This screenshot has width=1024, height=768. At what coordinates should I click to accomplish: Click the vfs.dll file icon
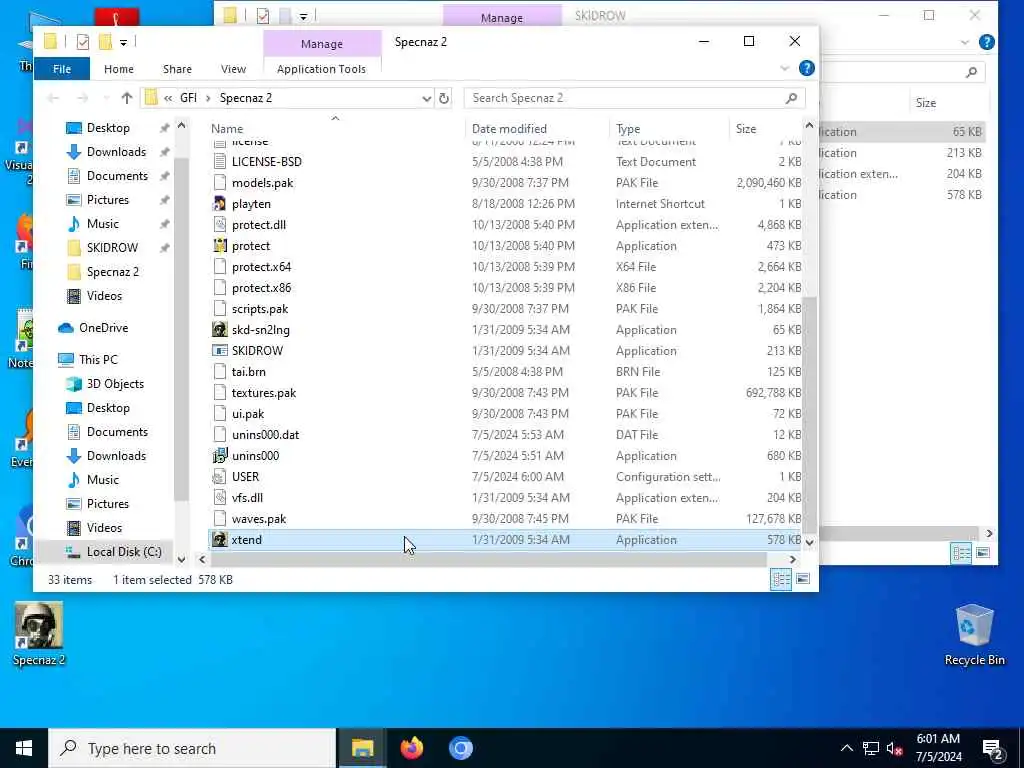coord(220,498)
